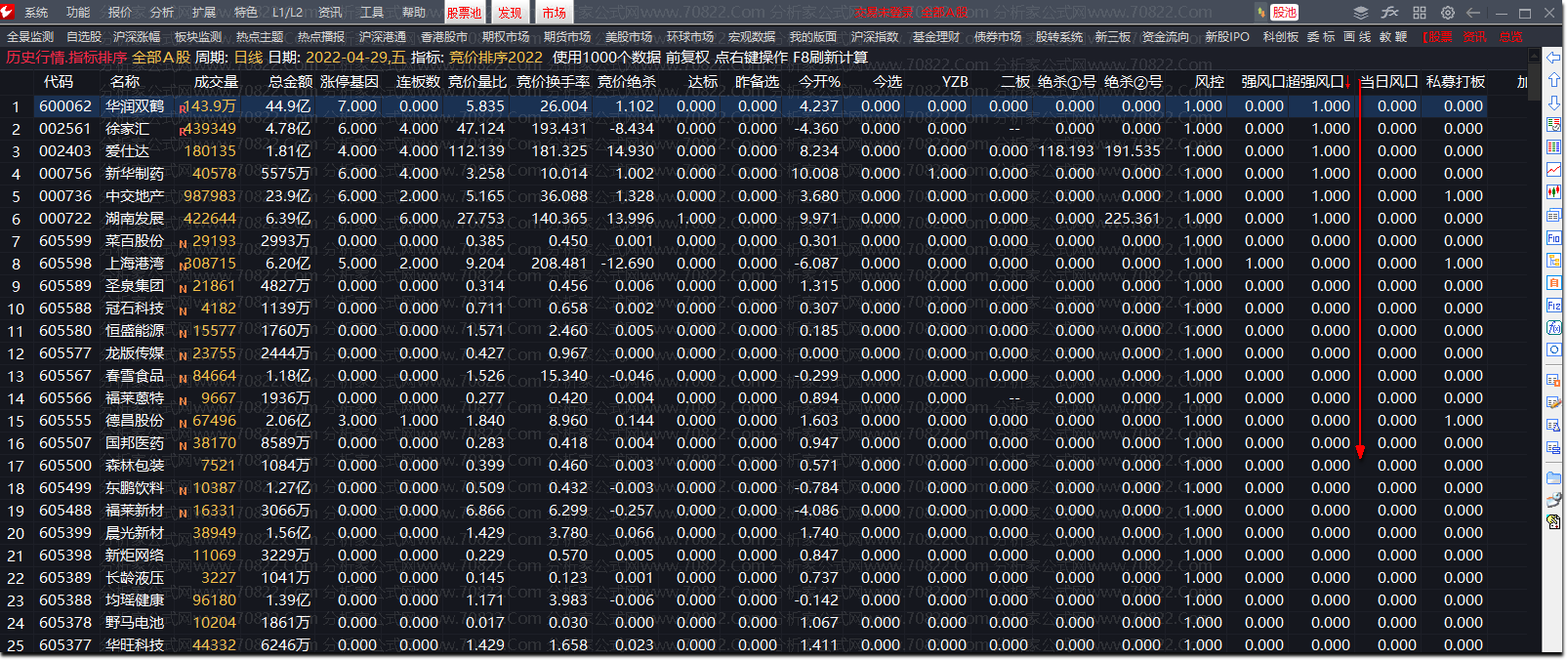1568x660 pixels.
Task: Switch to the 发现 tab
Action: (x=510, y=13)
